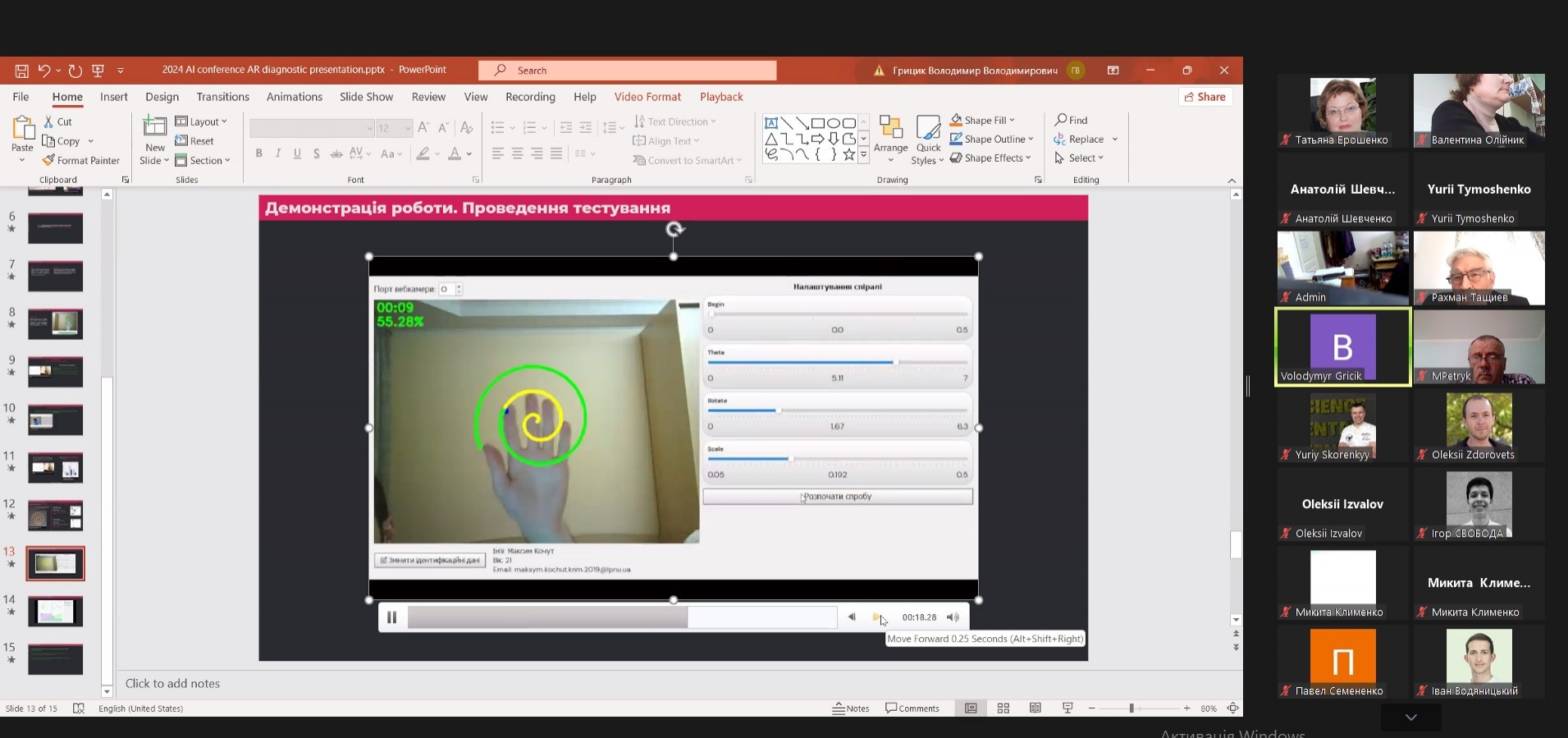Click the Move Back 0.25 seconds button
1568x738 pixels.
pyautogui.click(x=852, y=617)
